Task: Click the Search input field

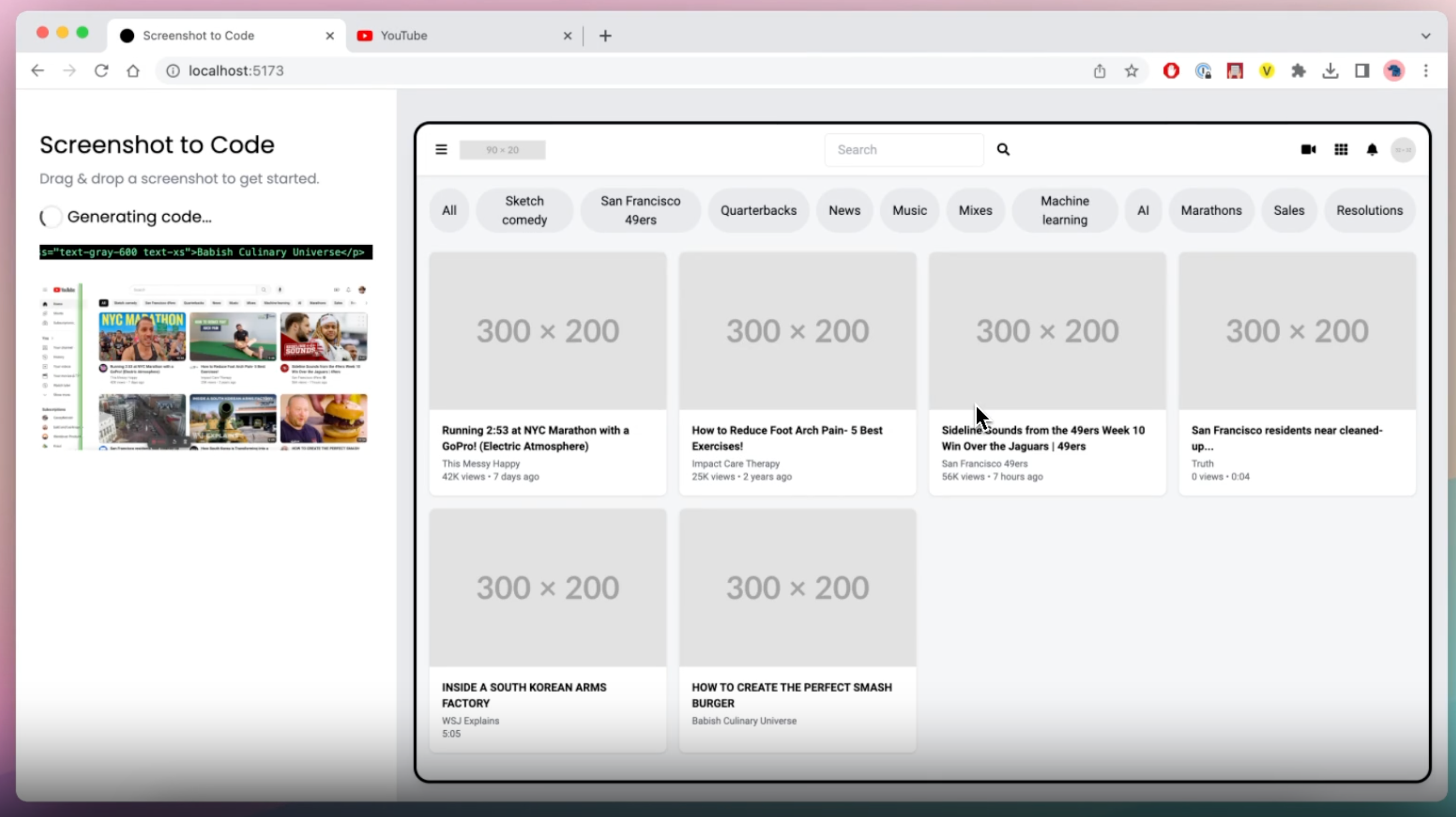Action: (903, 150)
